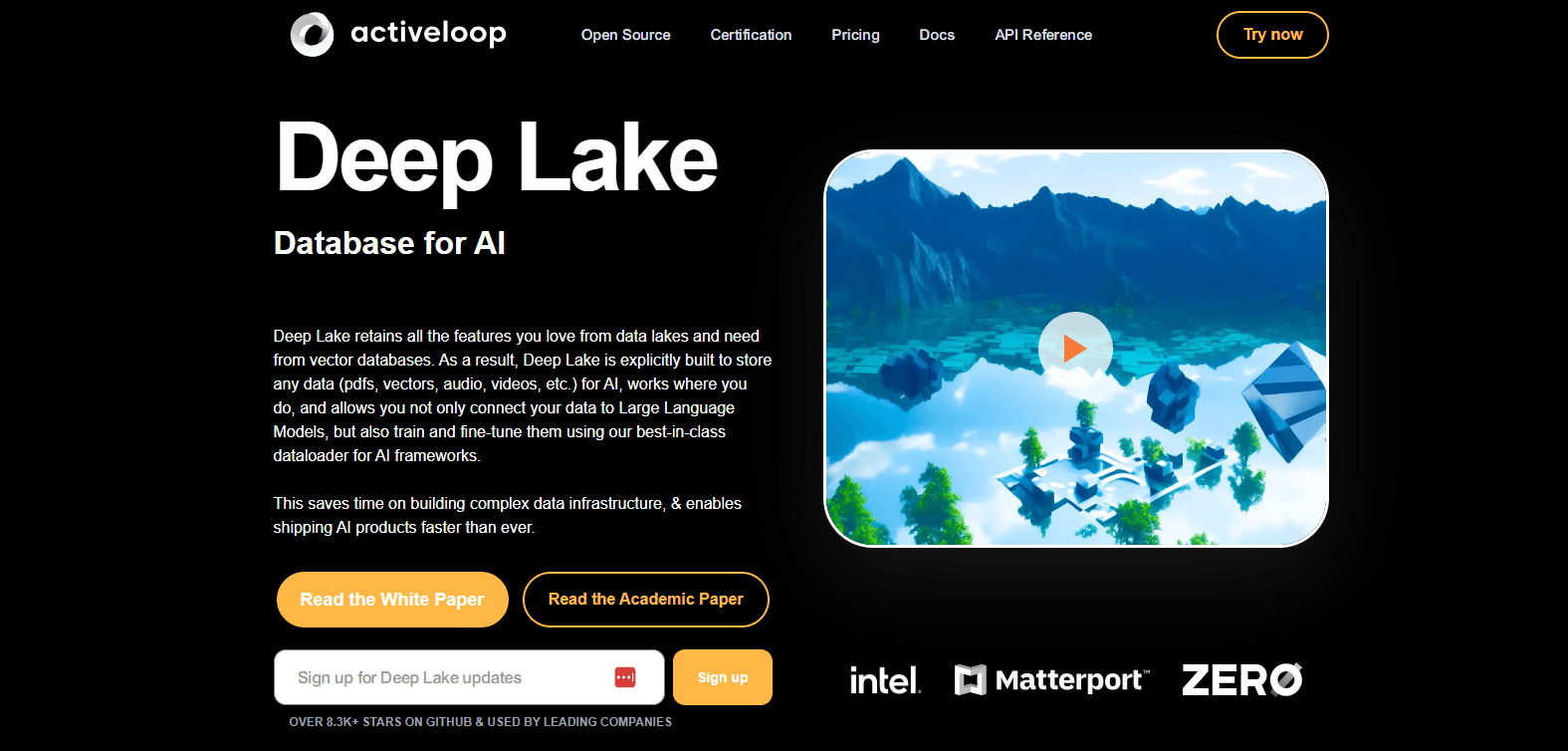Open the Open Source menu item

pyautogui.click(x=625, y=35)
